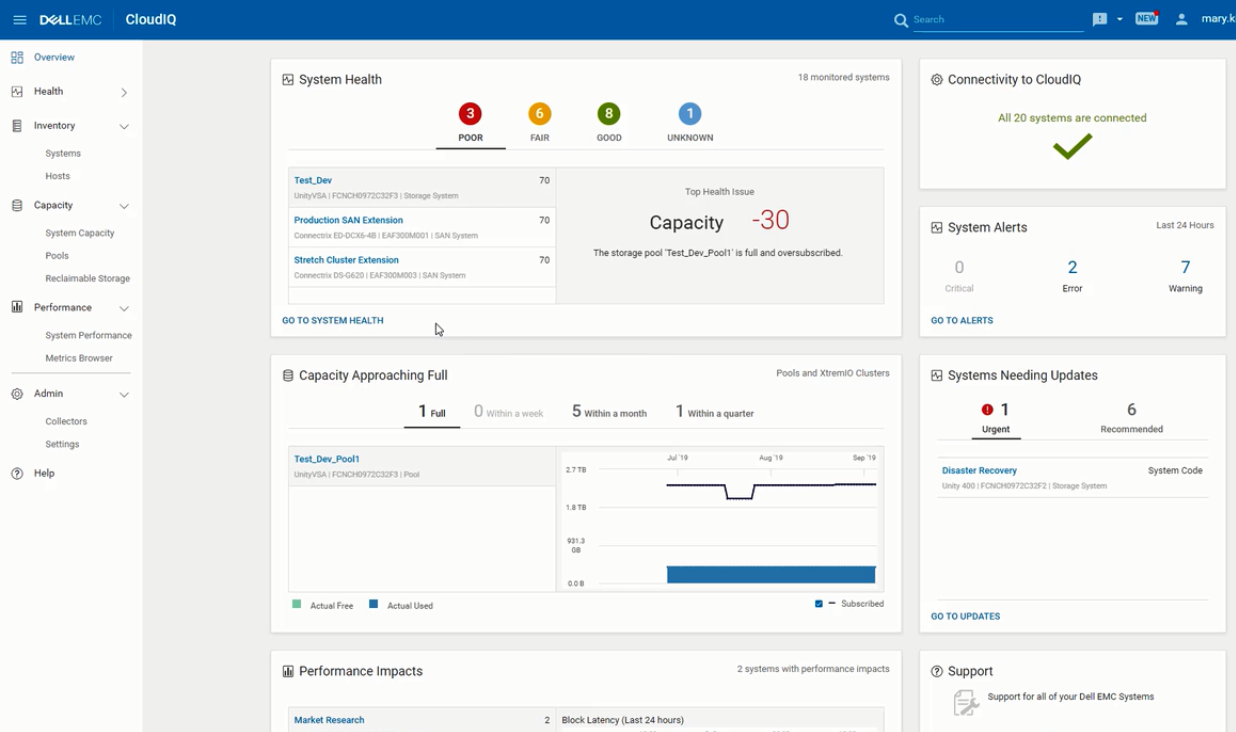The height and width of the screenshot is (732, 1236).
Task: Open Collectors under Admin
Action: [66, 422]
